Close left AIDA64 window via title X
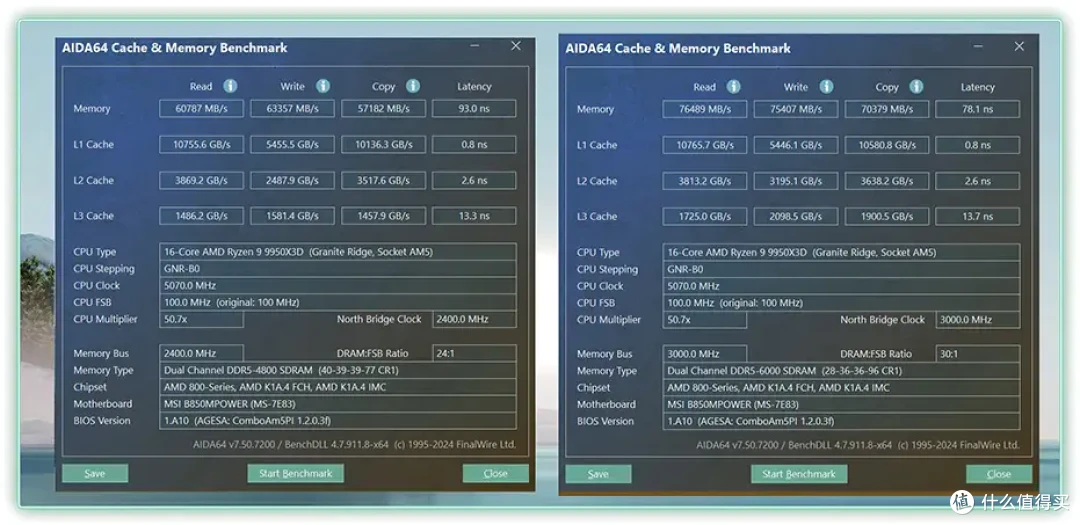The height and width of the screenshot is (525, 1080). tap(516, 46)
